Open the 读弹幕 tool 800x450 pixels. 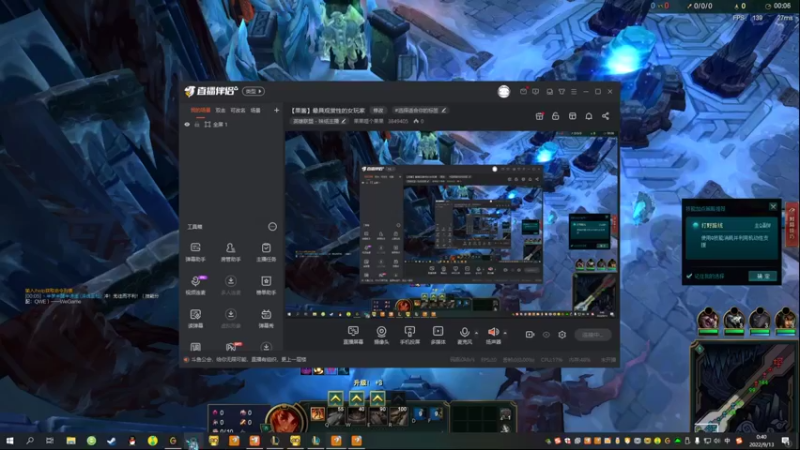[x=195, y=318]
